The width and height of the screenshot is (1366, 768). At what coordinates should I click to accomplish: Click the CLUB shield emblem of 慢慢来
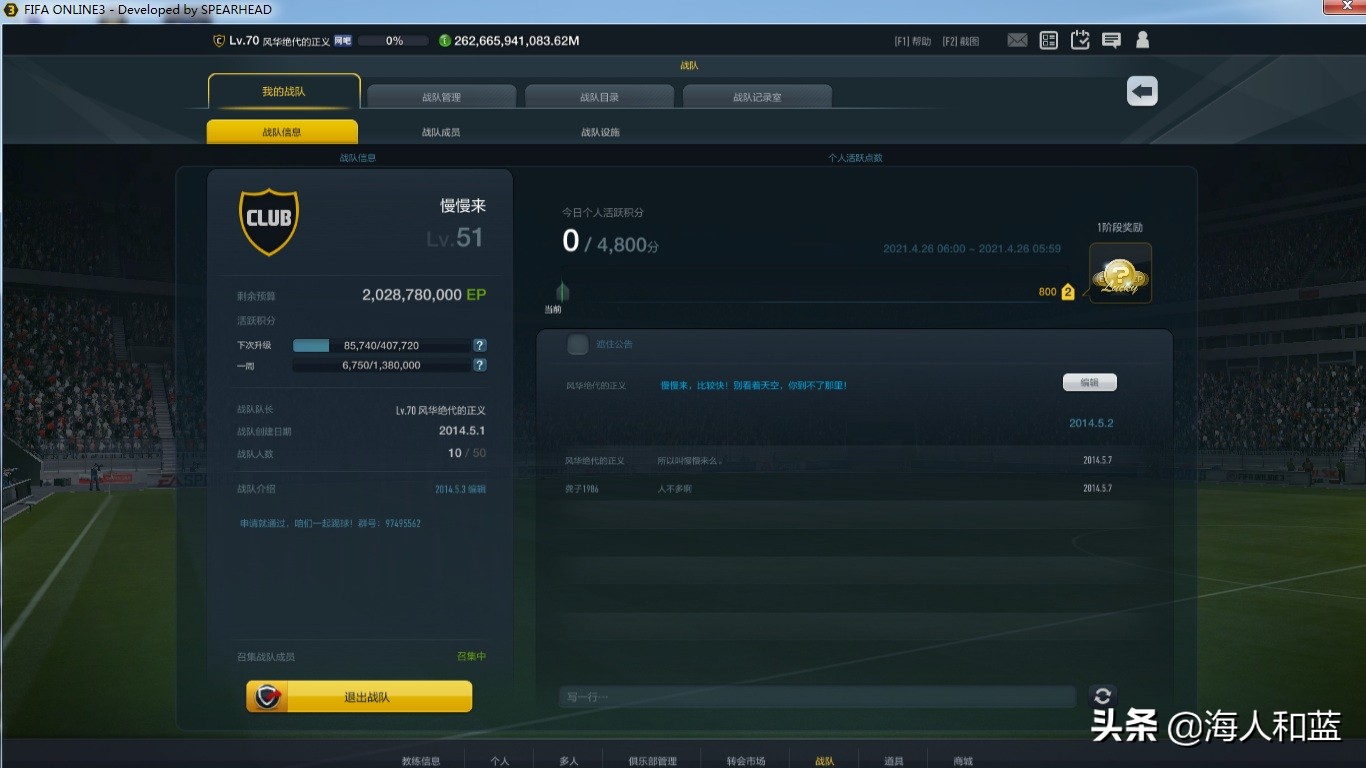click(268, 221)
